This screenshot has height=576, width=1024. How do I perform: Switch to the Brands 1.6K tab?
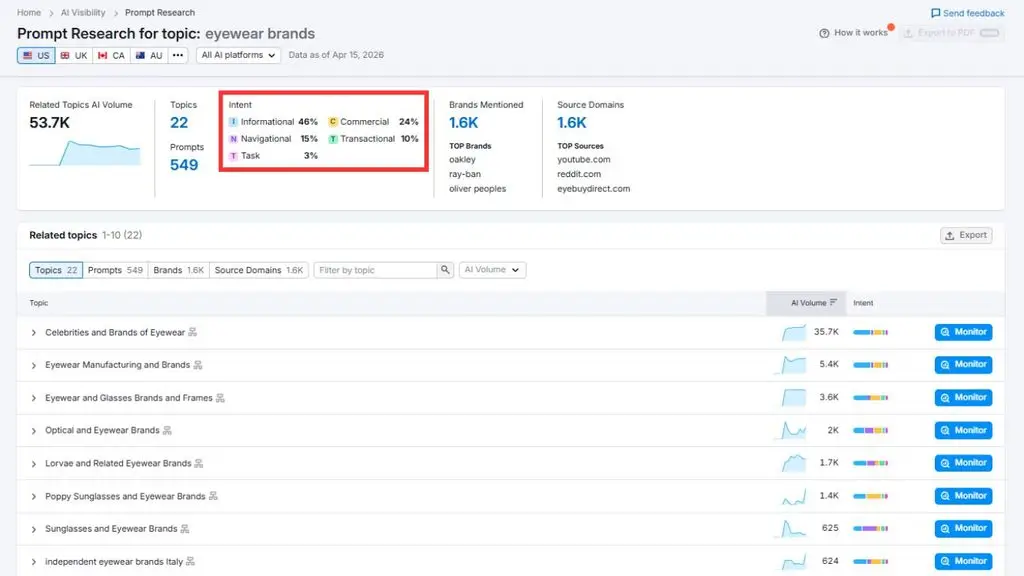178,270
